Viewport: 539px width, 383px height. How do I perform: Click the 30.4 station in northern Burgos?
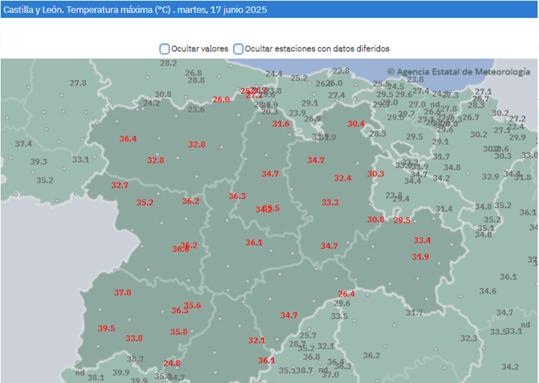355,124
